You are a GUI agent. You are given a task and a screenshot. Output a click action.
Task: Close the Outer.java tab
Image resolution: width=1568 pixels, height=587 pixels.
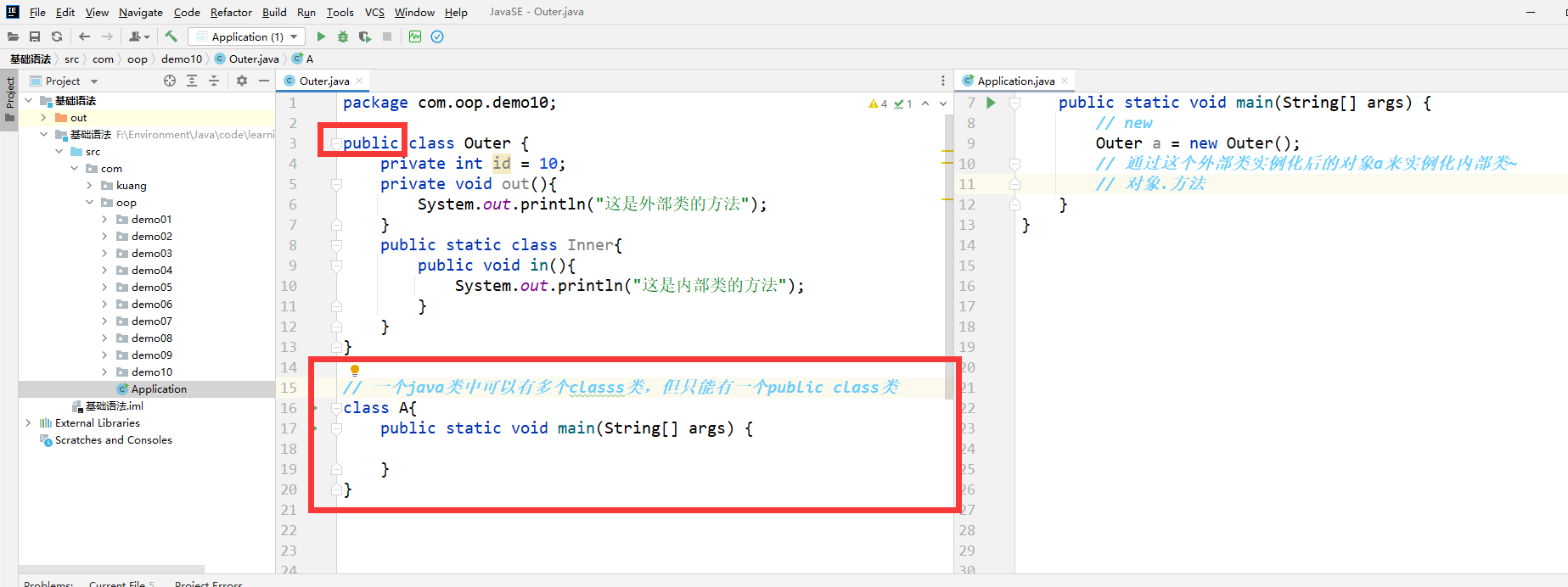click(x=359, y=81)
